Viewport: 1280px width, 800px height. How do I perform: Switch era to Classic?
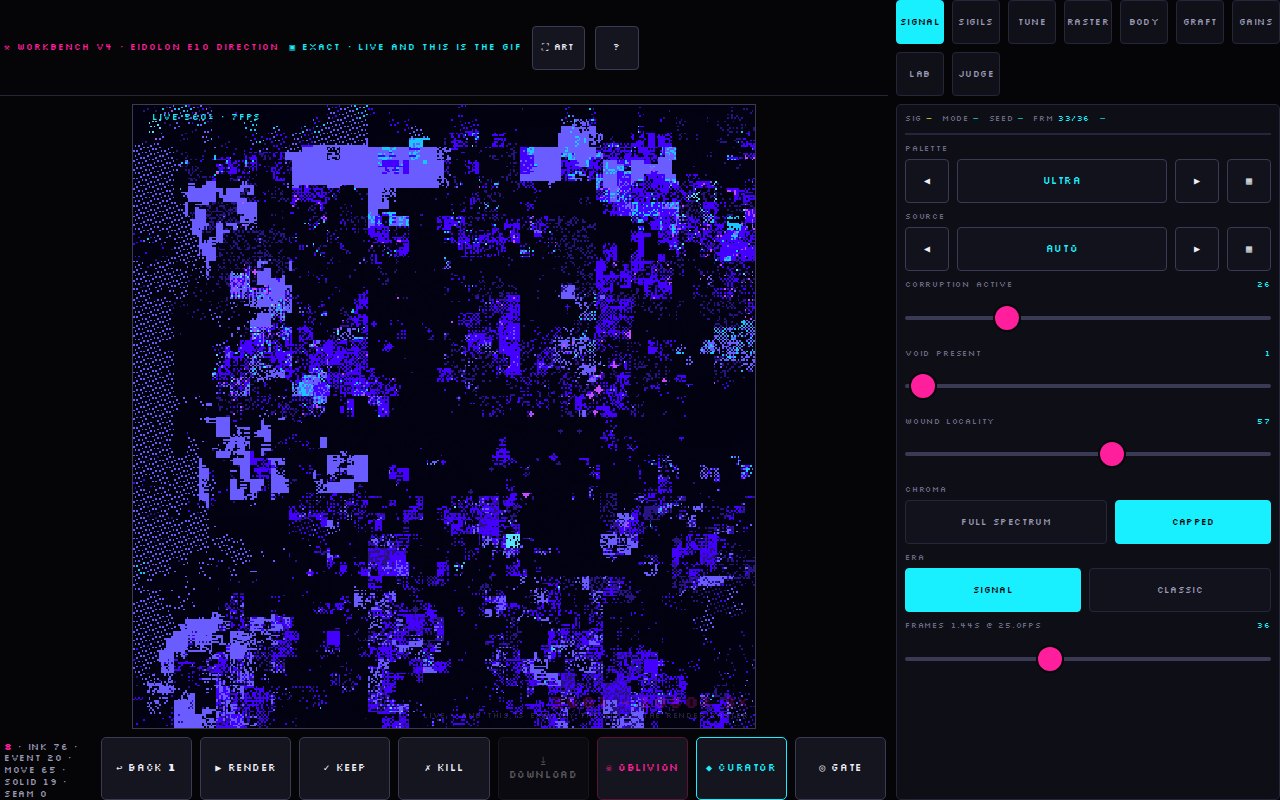(x=1180, y=590)
